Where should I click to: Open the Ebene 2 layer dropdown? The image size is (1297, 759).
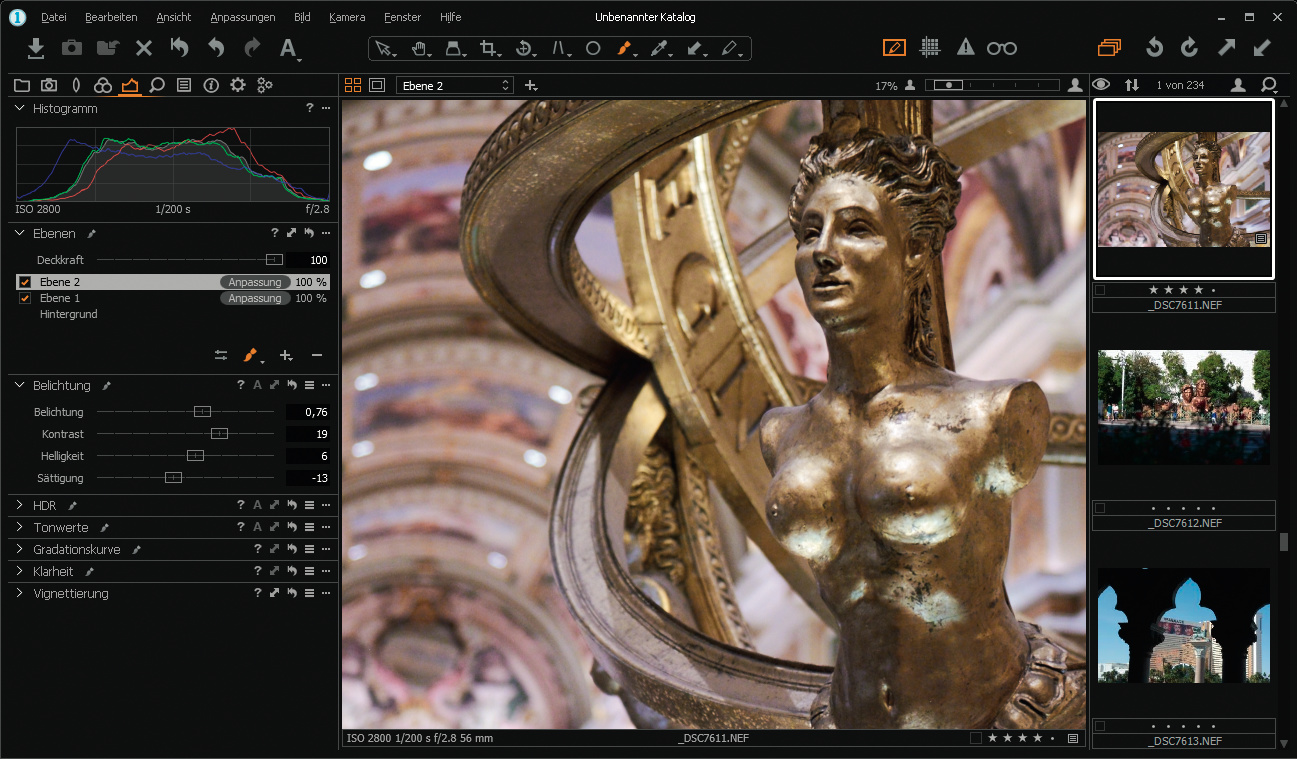[454, 86]
